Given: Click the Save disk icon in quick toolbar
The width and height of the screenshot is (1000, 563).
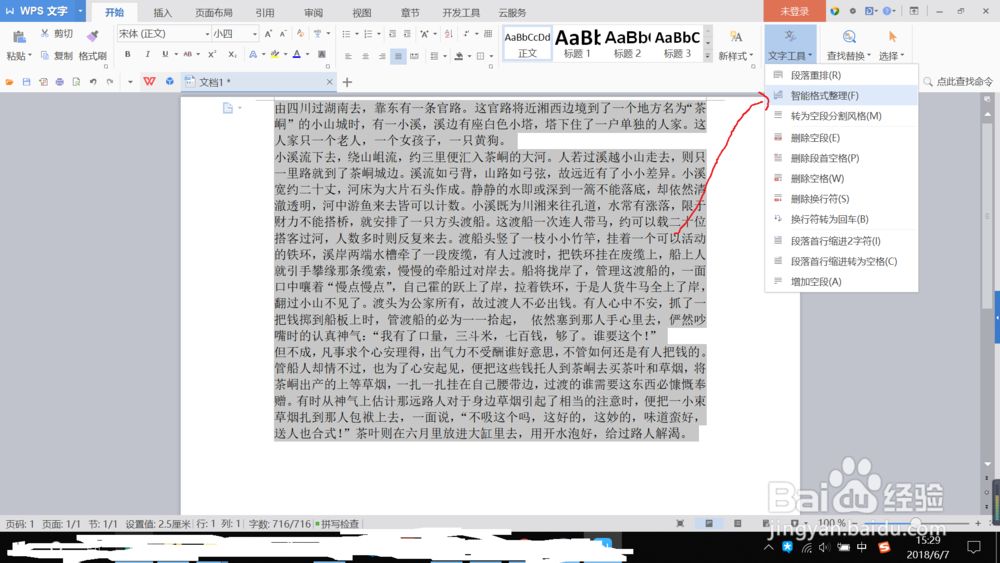Looking at the screenshot, I should pos(26,82).
